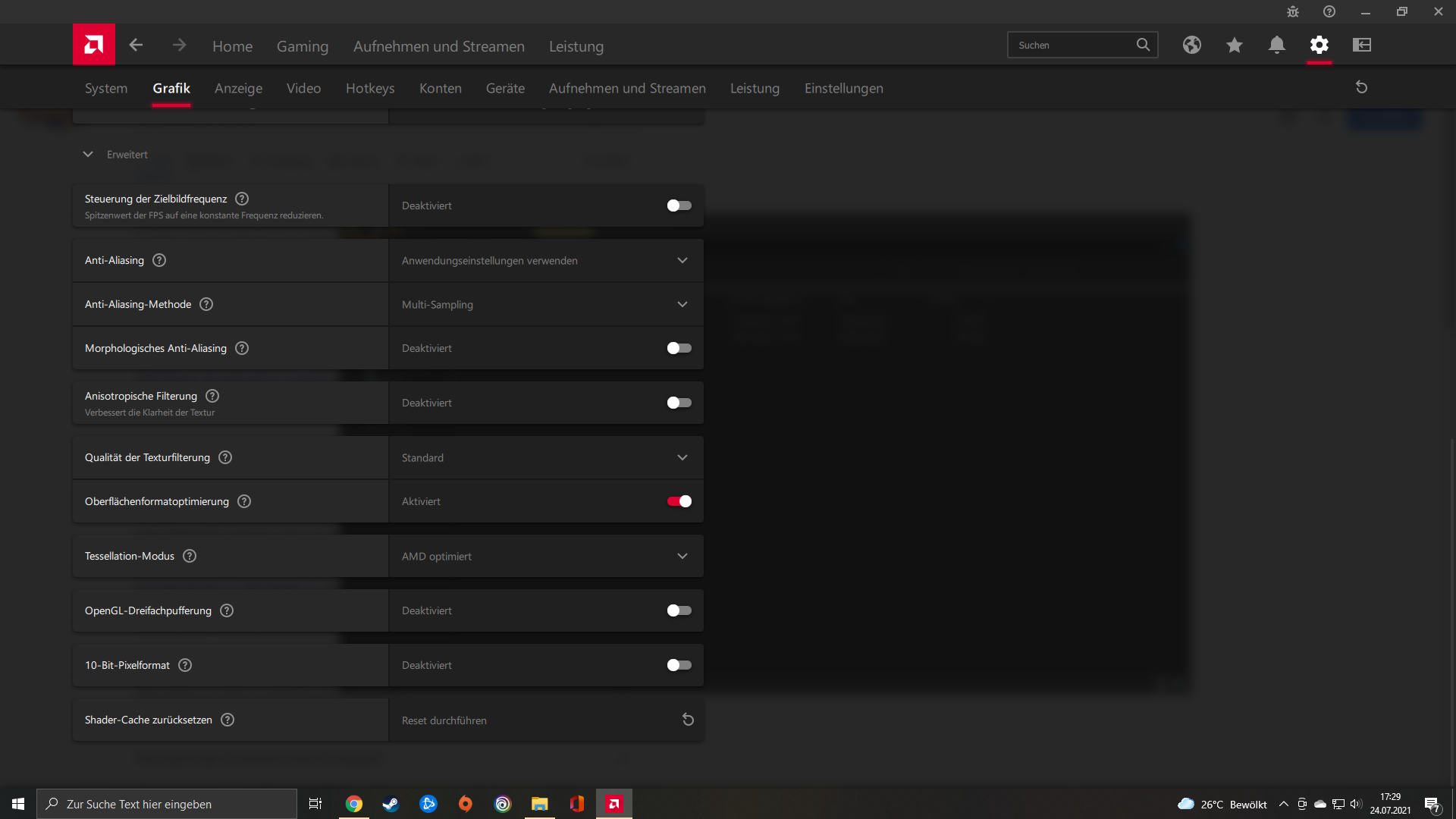The width and height of the screenshot is (1456, 819).
Task: Click the reset graphics settings arrow icon
Action: (x=1361, y=88)
